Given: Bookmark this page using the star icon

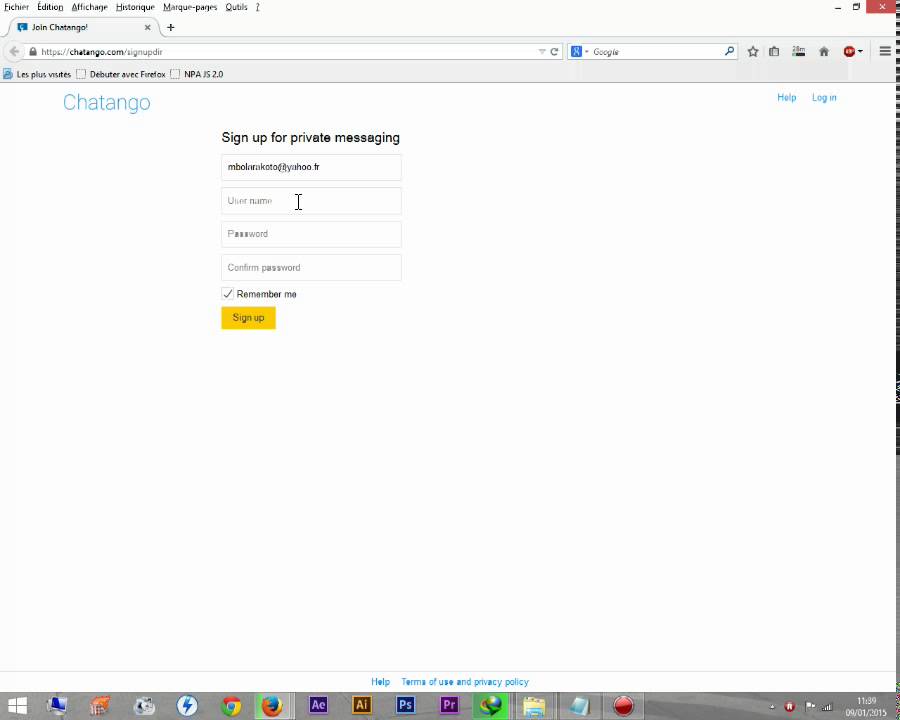Looking at the screenshot, I should (753, 51).
